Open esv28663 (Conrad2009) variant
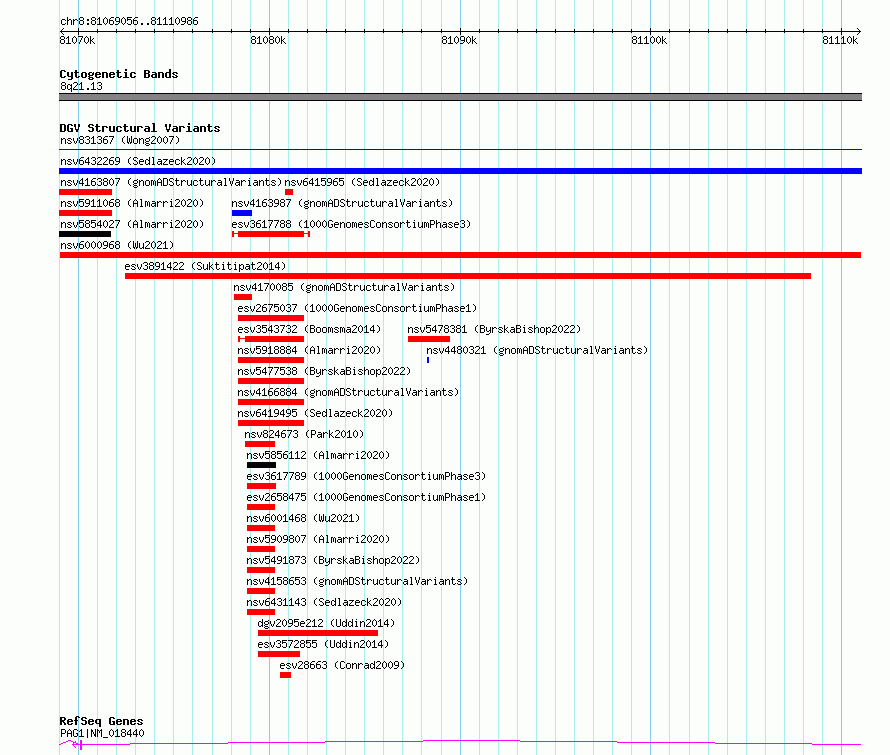This screenshot has width=890, height=755. 342,665
